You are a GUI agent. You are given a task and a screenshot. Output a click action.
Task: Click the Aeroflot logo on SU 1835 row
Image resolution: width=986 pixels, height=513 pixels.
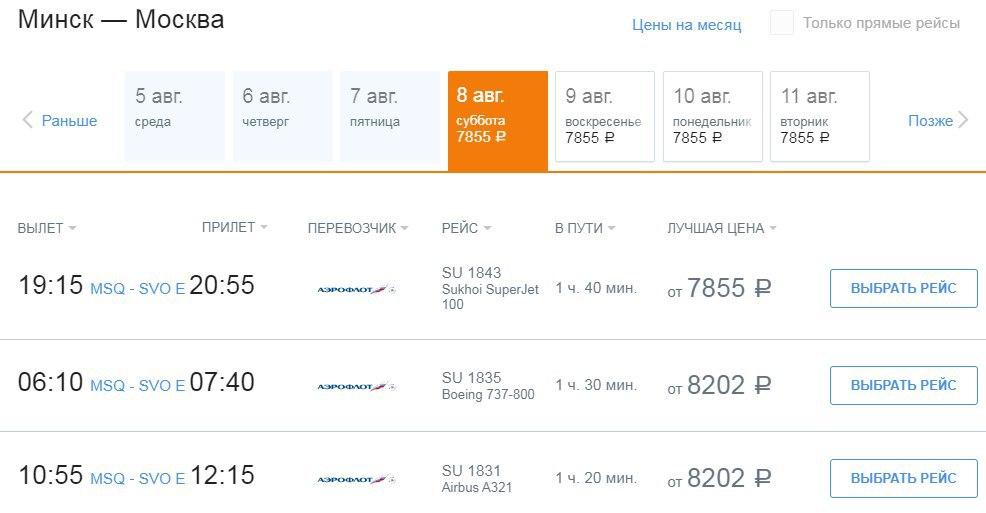pyautogui.click(x=356, y=385)
